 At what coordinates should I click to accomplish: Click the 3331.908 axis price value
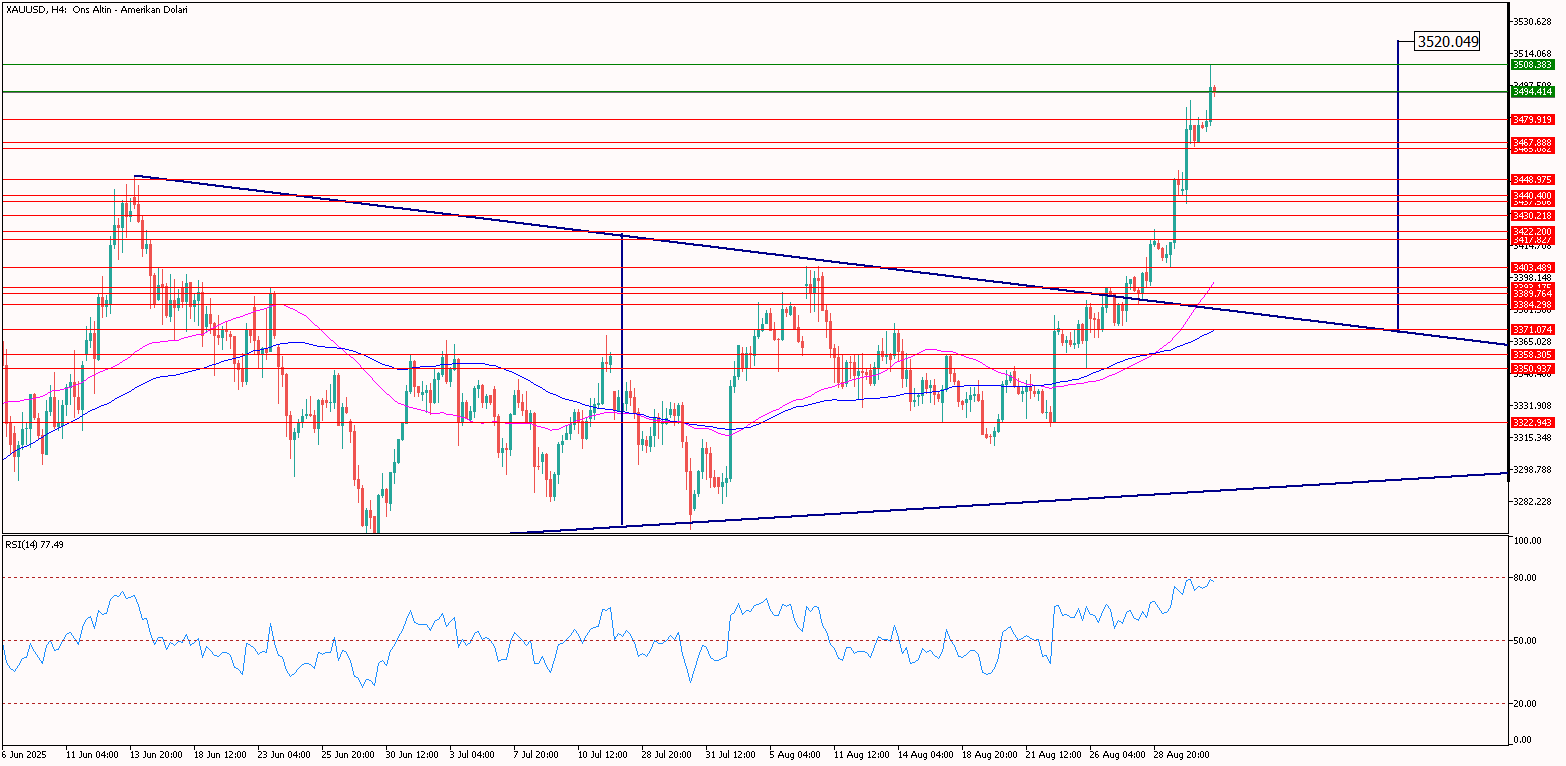[1532, 405]
